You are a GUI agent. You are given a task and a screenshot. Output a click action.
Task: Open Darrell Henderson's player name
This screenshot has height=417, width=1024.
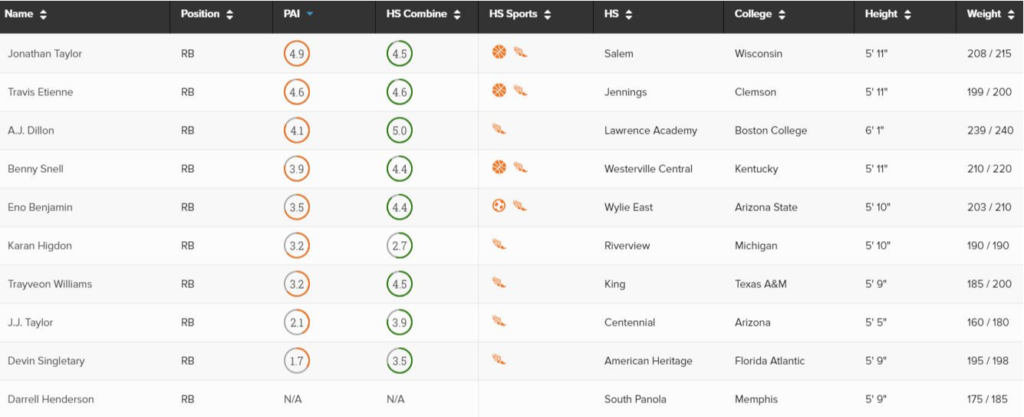pos(51,399)
